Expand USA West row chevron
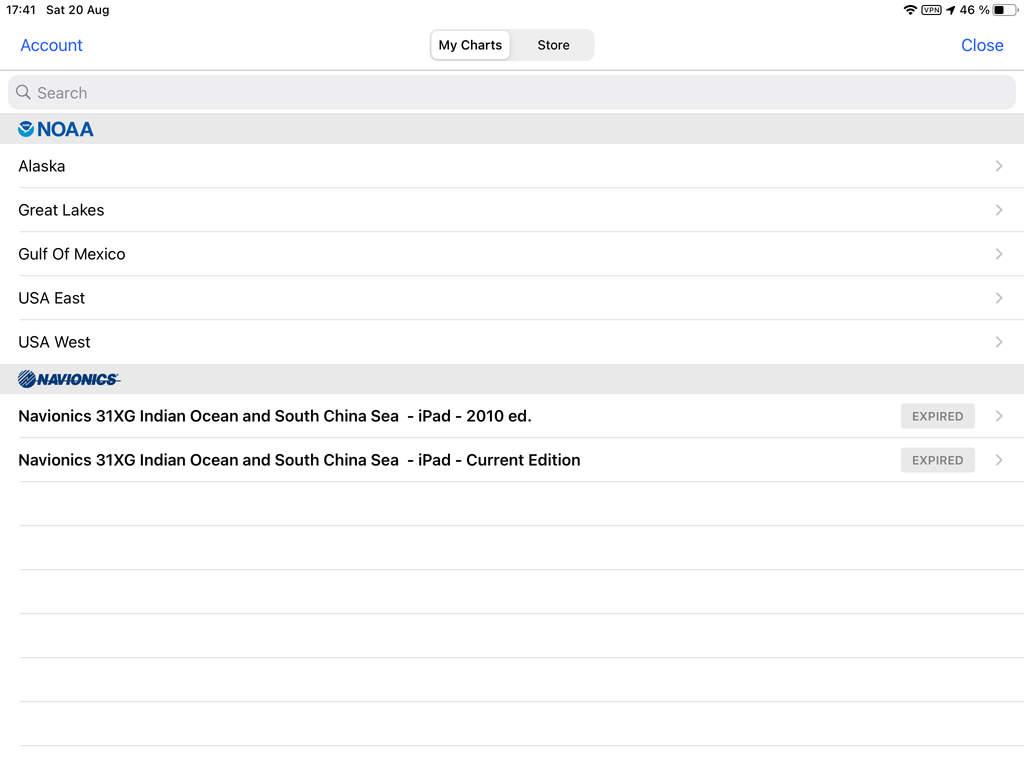1024x768 pixels. tap(999, 342)
